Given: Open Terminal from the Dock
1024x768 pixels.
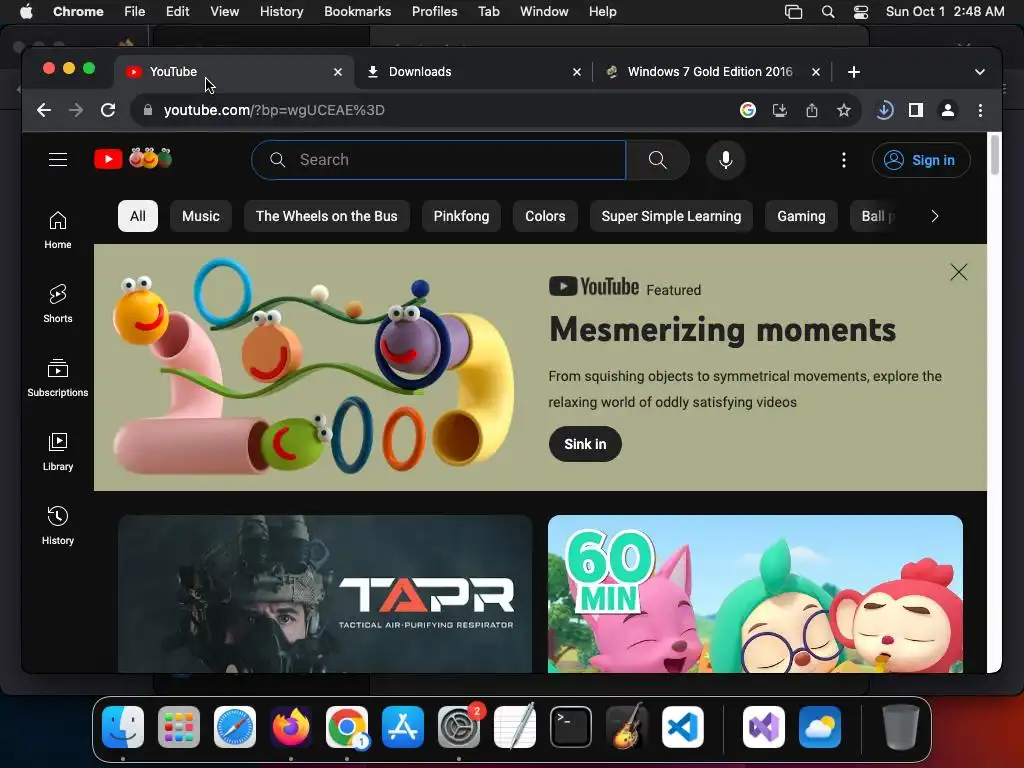Looking at the screenshot, I should (x=571, y=727).
